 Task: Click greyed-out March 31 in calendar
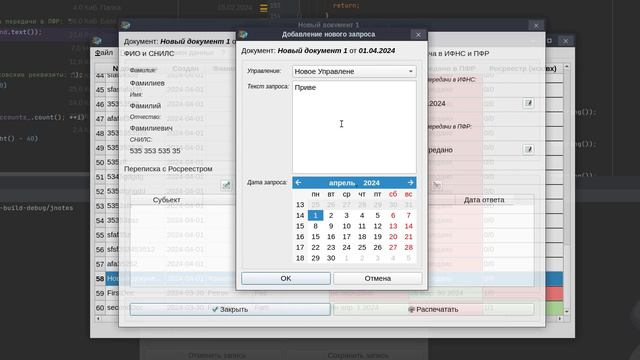409,204
